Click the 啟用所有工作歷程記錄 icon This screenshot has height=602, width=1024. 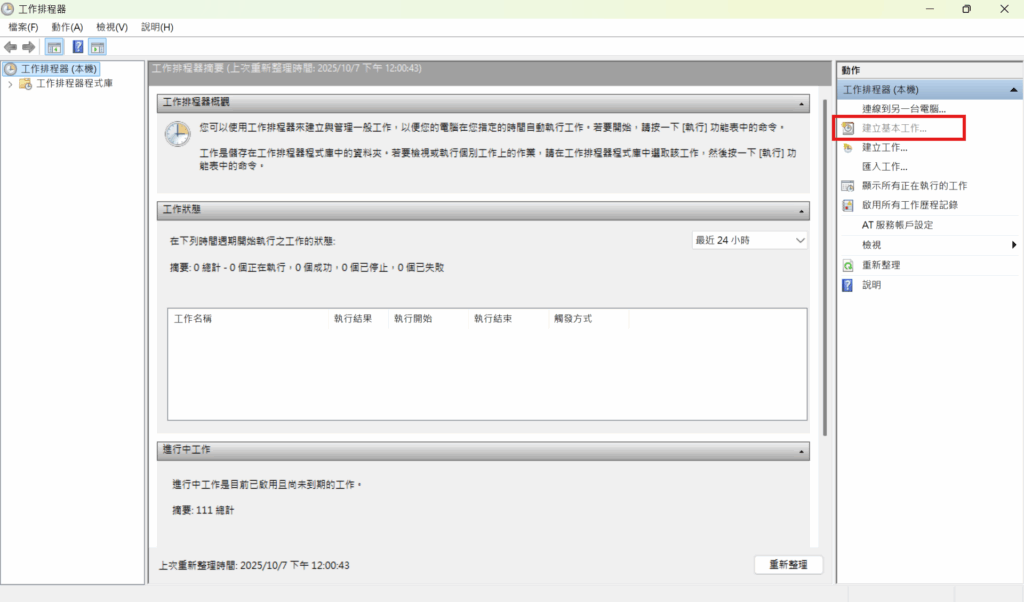pos(848,205)
